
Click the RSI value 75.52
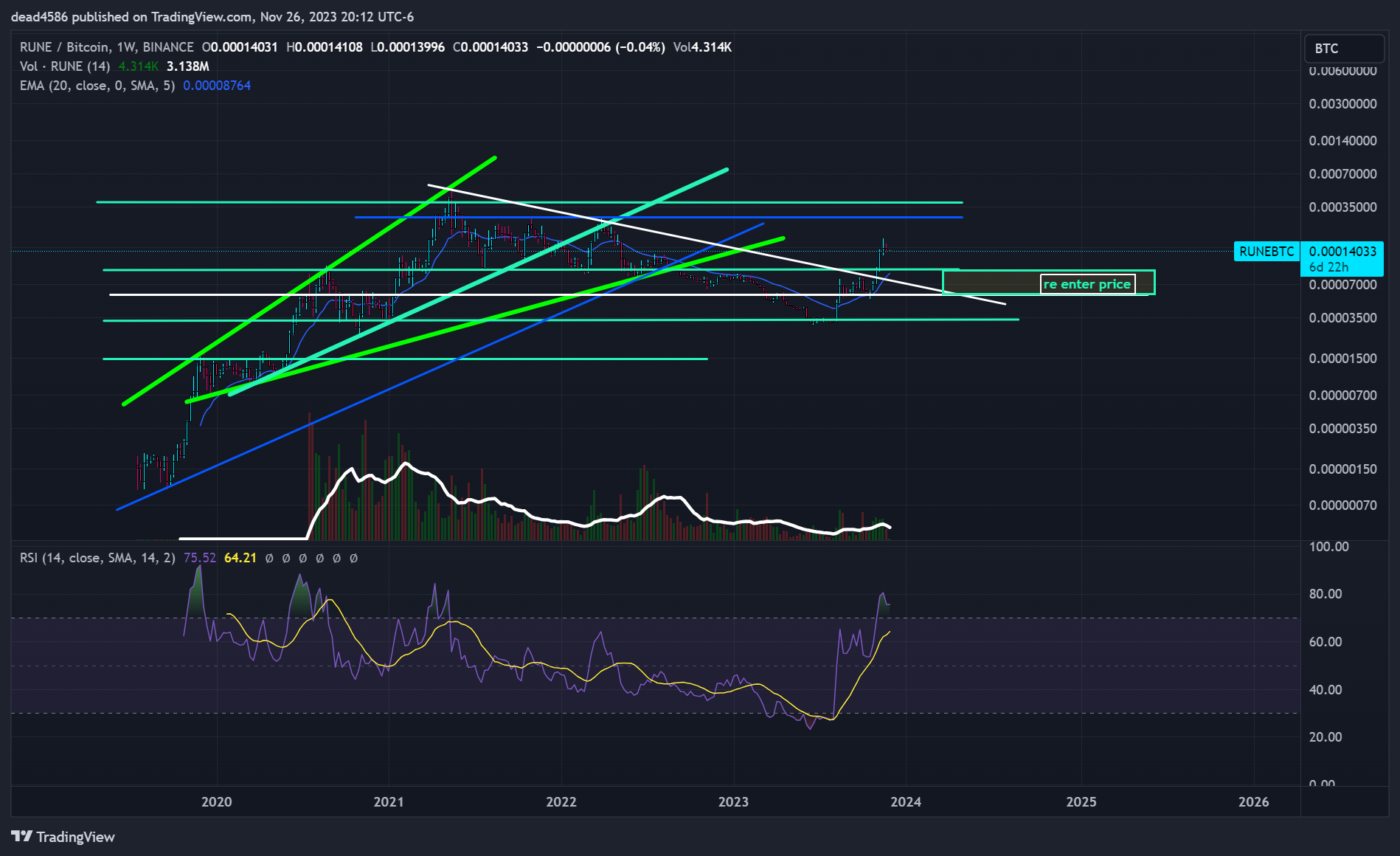[x=200, y=558]
